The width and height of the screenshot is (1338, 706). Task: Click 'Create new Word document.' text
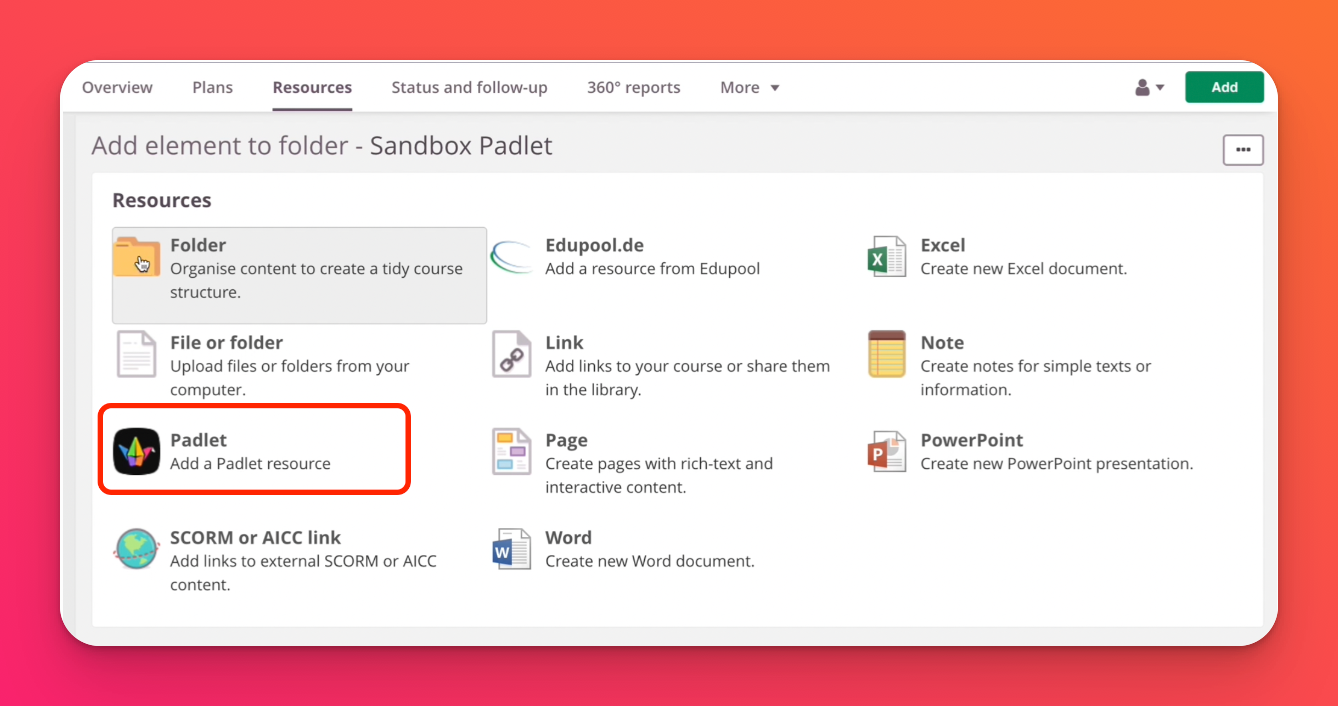[650, 561]
